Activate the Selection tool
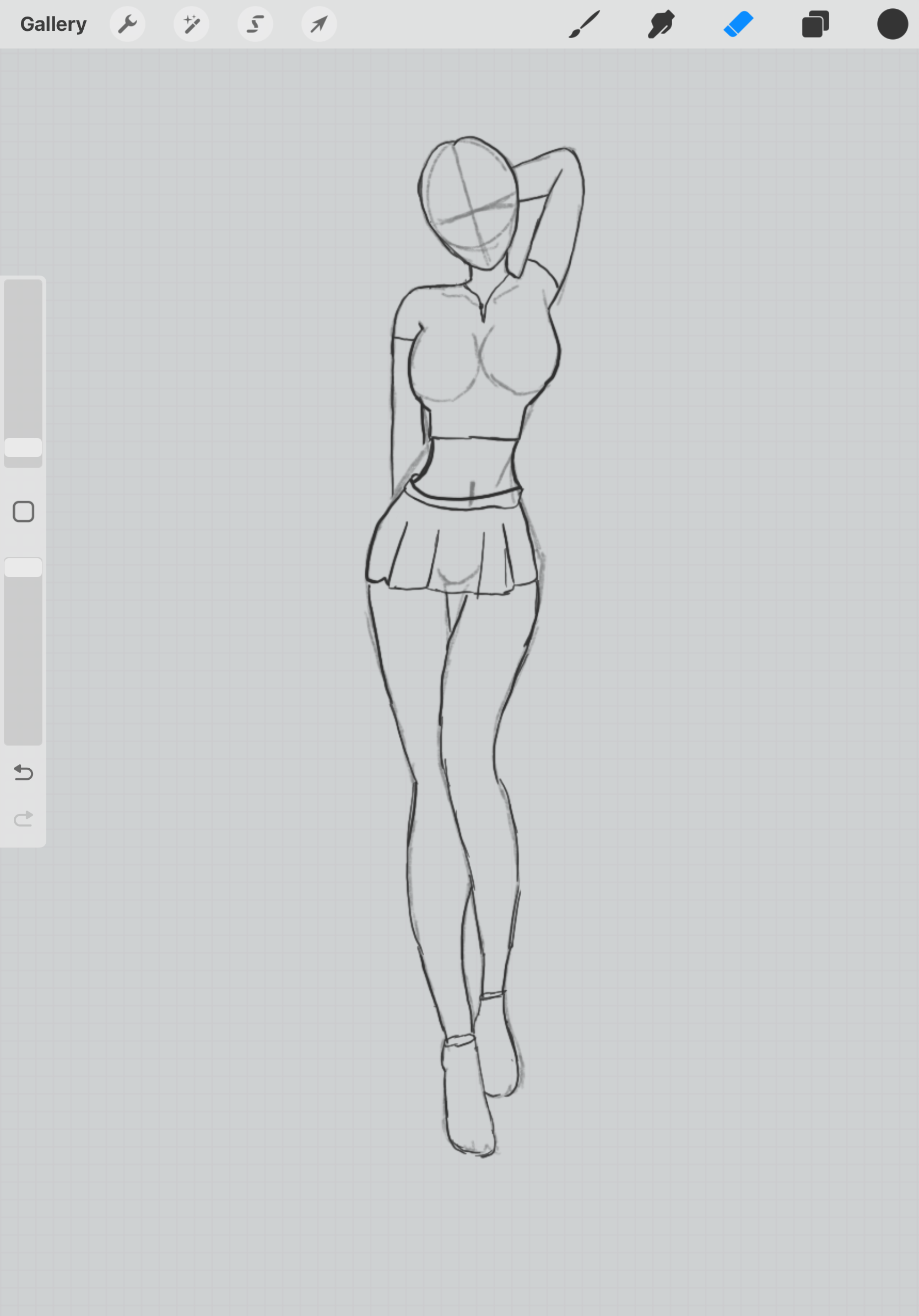The height and width of the screenshot is (1316, 919). 255,24
